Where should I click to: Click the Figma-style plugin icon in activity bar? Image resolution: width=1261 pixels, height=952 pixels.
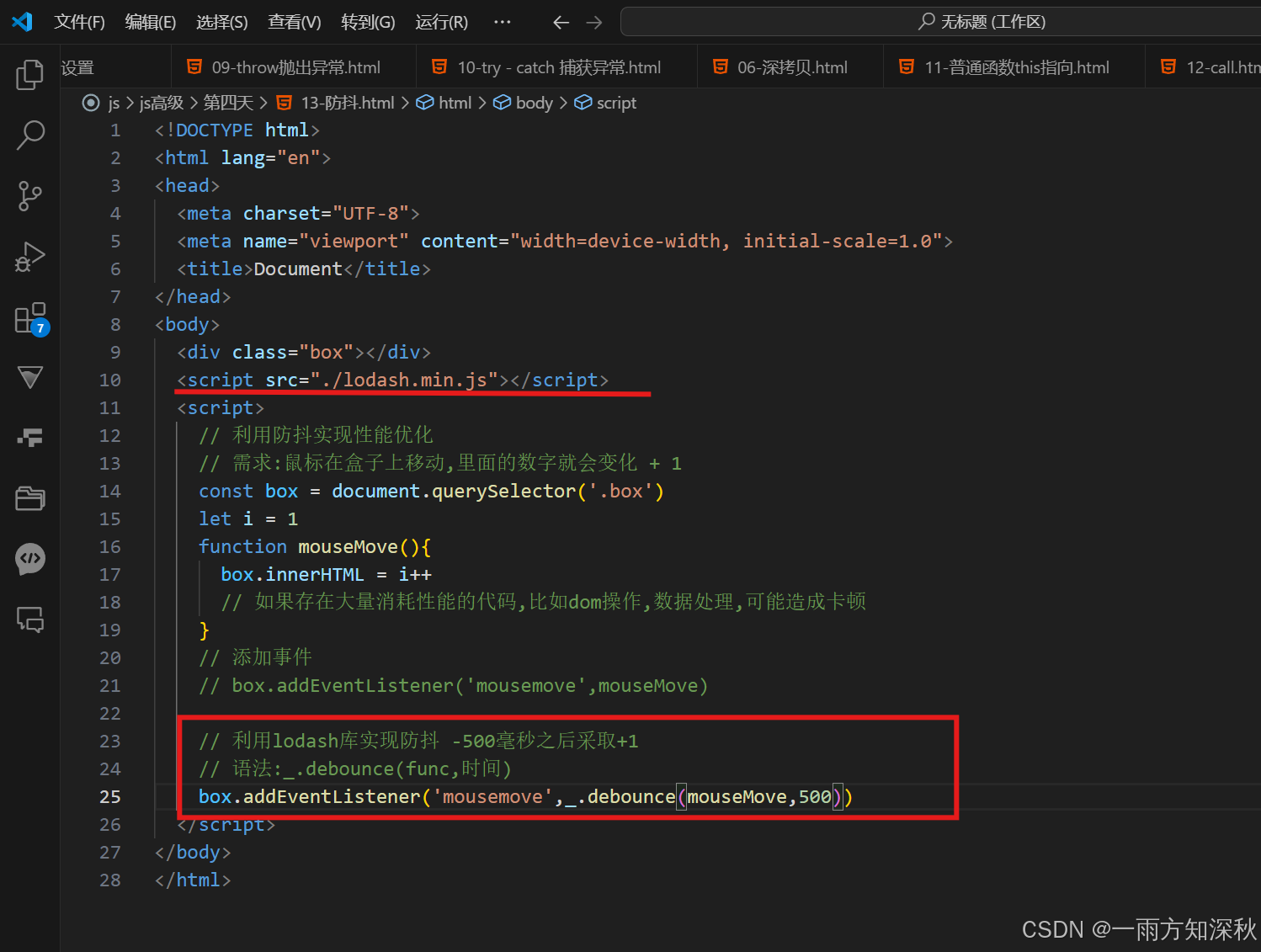(x=30, y=438)
